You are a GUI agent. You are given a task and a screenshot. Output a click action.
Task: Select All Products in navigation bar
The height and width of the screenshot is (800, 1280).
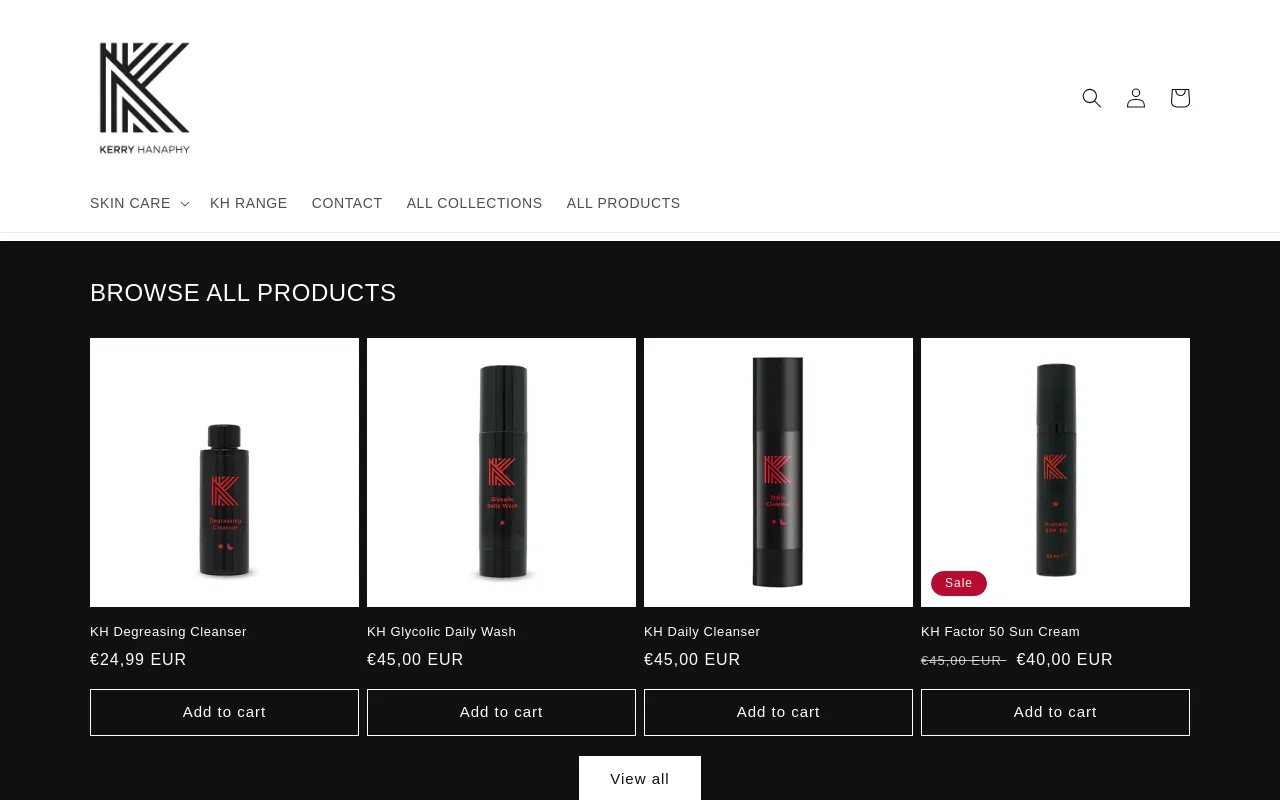coord(624,203)
